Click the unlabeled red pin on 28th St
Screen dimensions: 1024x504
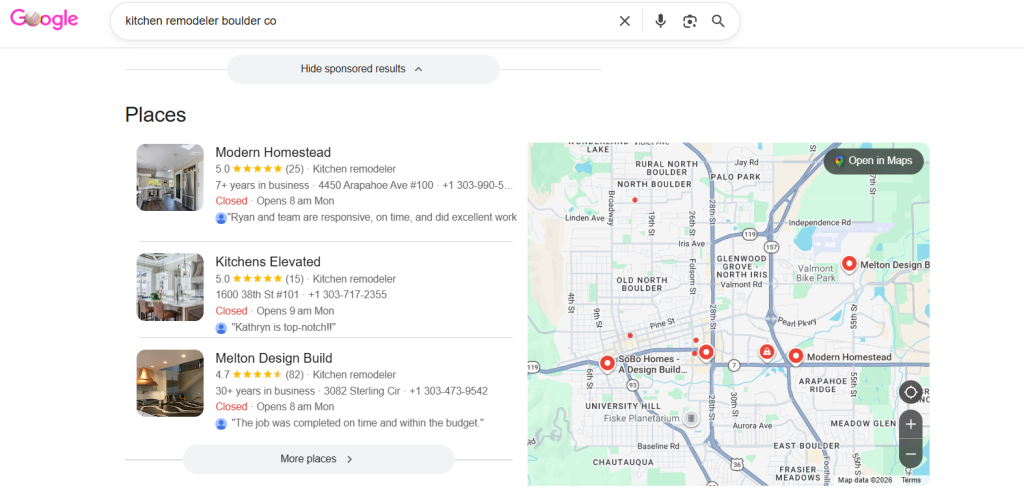pos(706,352)
